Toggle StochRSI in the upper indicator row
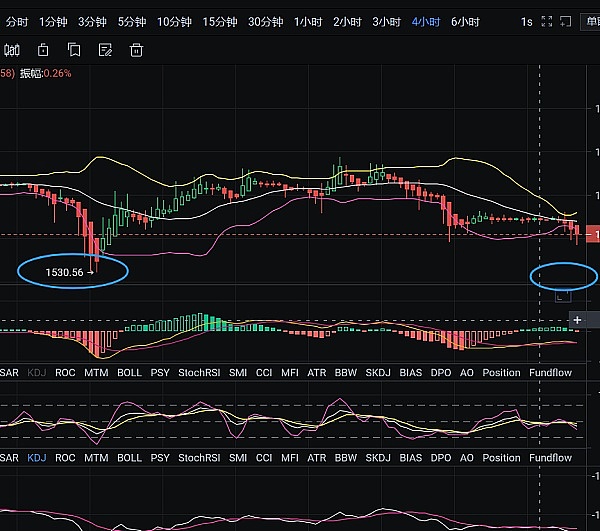Screen dimensions: 600x531 pyautogui.click(x=200, y=373)
